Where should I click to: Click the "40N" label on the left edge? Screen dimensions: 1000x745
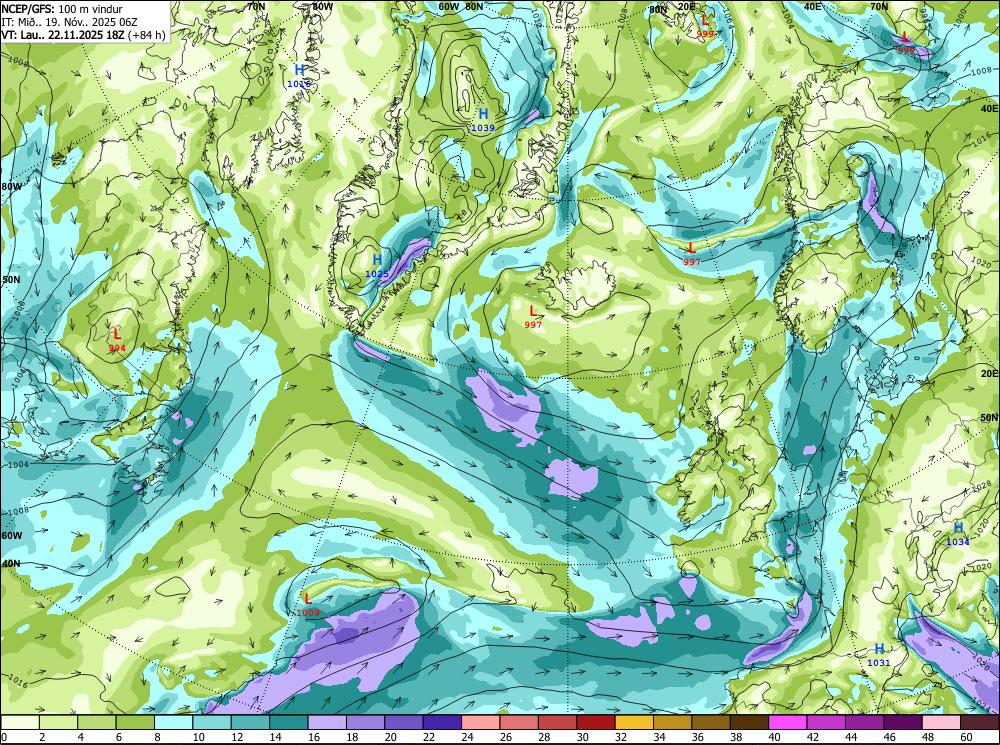tap(11, 564)
